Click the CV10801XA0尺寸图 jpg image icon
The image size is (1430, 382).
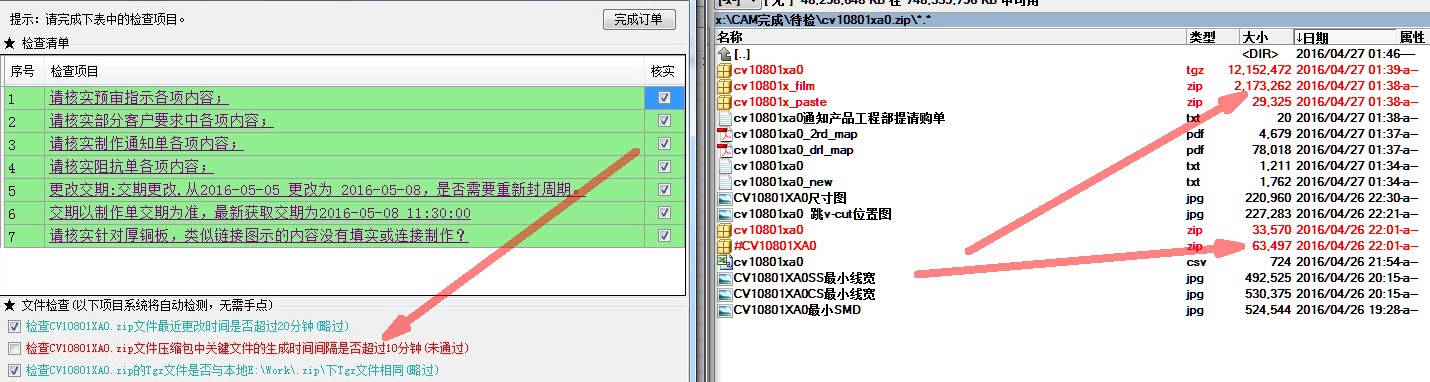[x=725, y=198]
